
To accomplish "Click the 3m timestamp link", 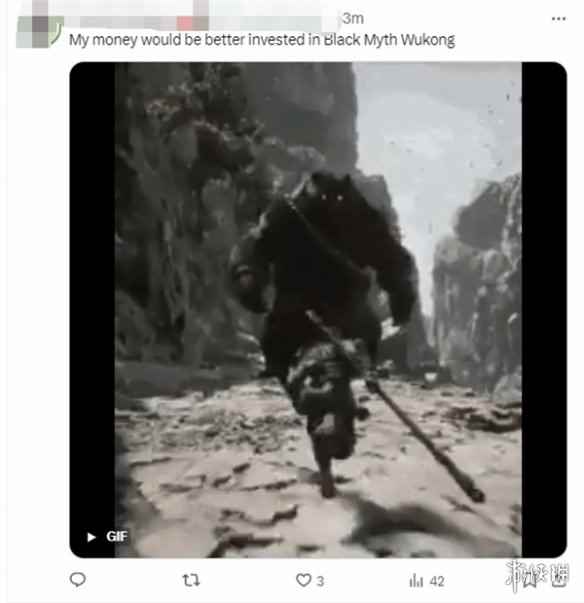I will [x=353, y=18].
